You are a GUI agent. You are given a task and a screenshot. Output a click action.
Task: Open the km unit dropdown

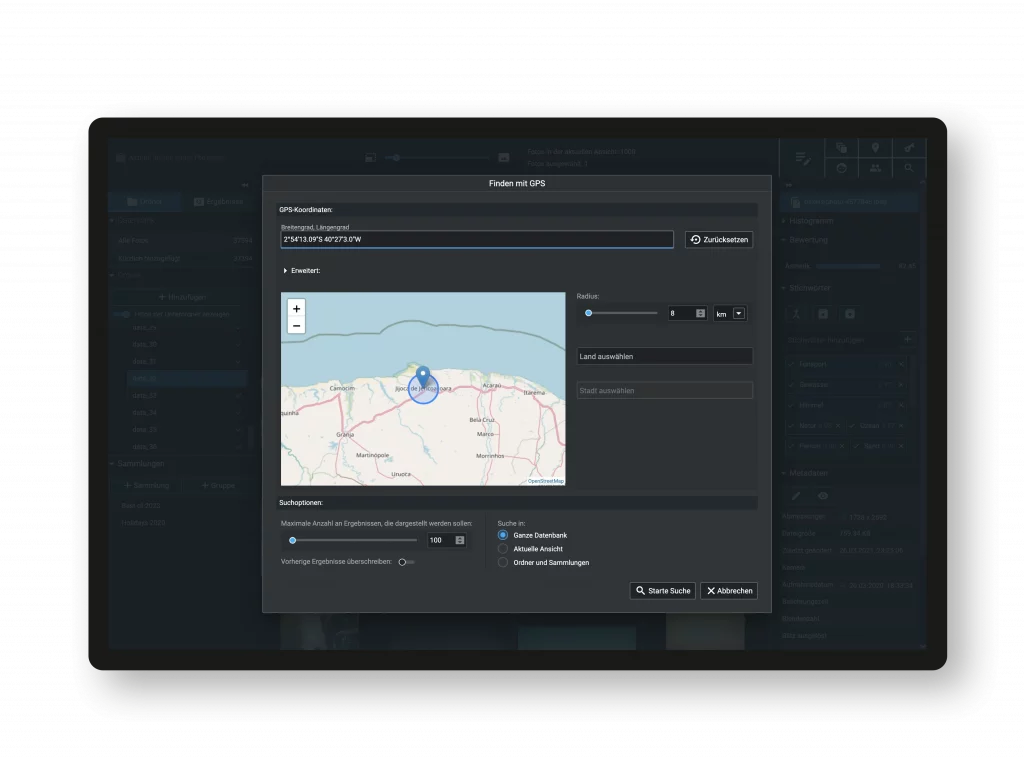(738, 313)
